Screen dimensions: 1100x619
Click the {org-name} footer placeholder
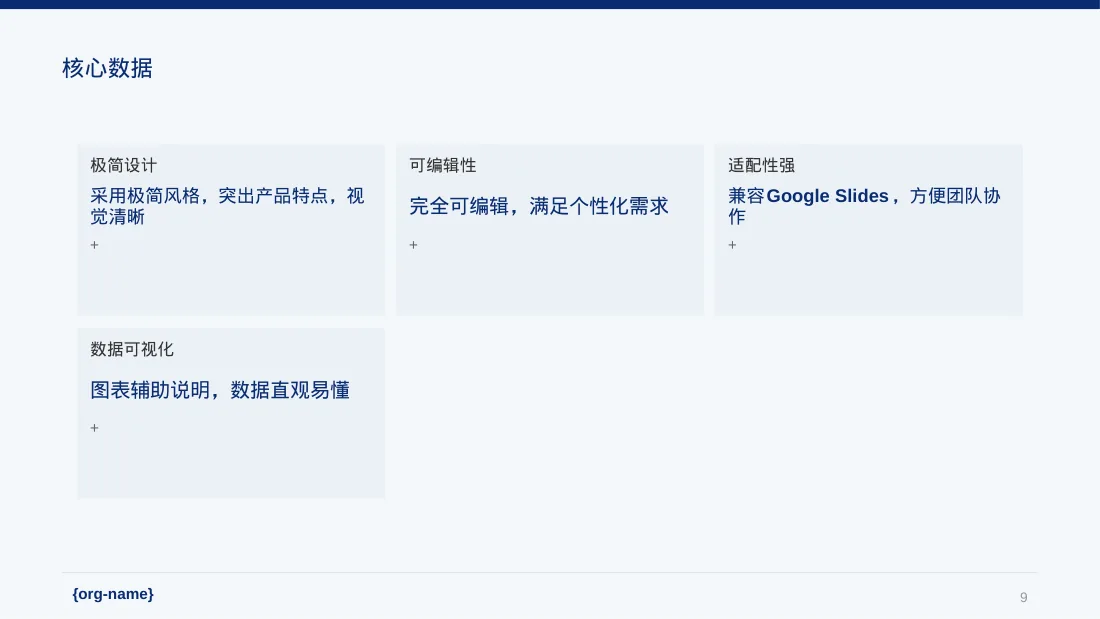(x=113, y=594)
